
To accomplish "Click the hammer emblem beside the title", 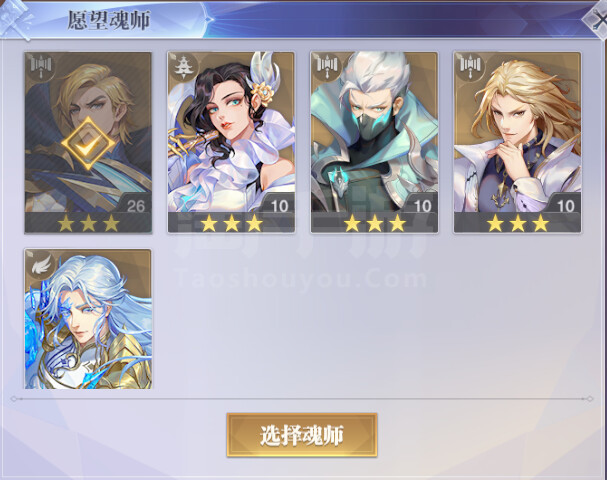I will pos(15,19).
